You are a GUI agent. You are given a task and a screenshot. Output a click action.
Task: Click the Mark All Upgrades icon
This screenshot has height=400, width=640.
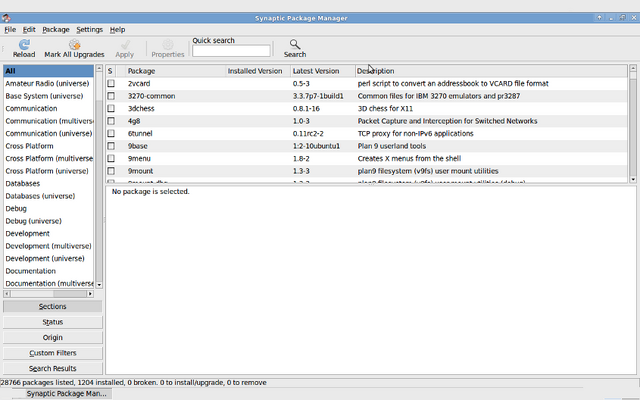(74, 44)
